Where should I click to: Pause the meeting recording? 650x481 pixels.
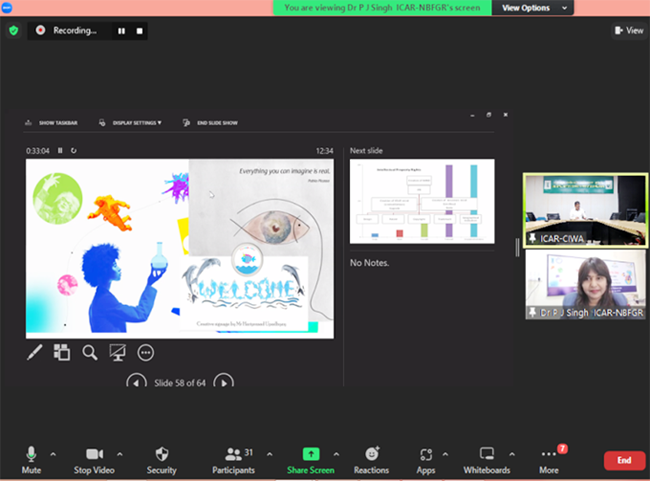(122, 31)
